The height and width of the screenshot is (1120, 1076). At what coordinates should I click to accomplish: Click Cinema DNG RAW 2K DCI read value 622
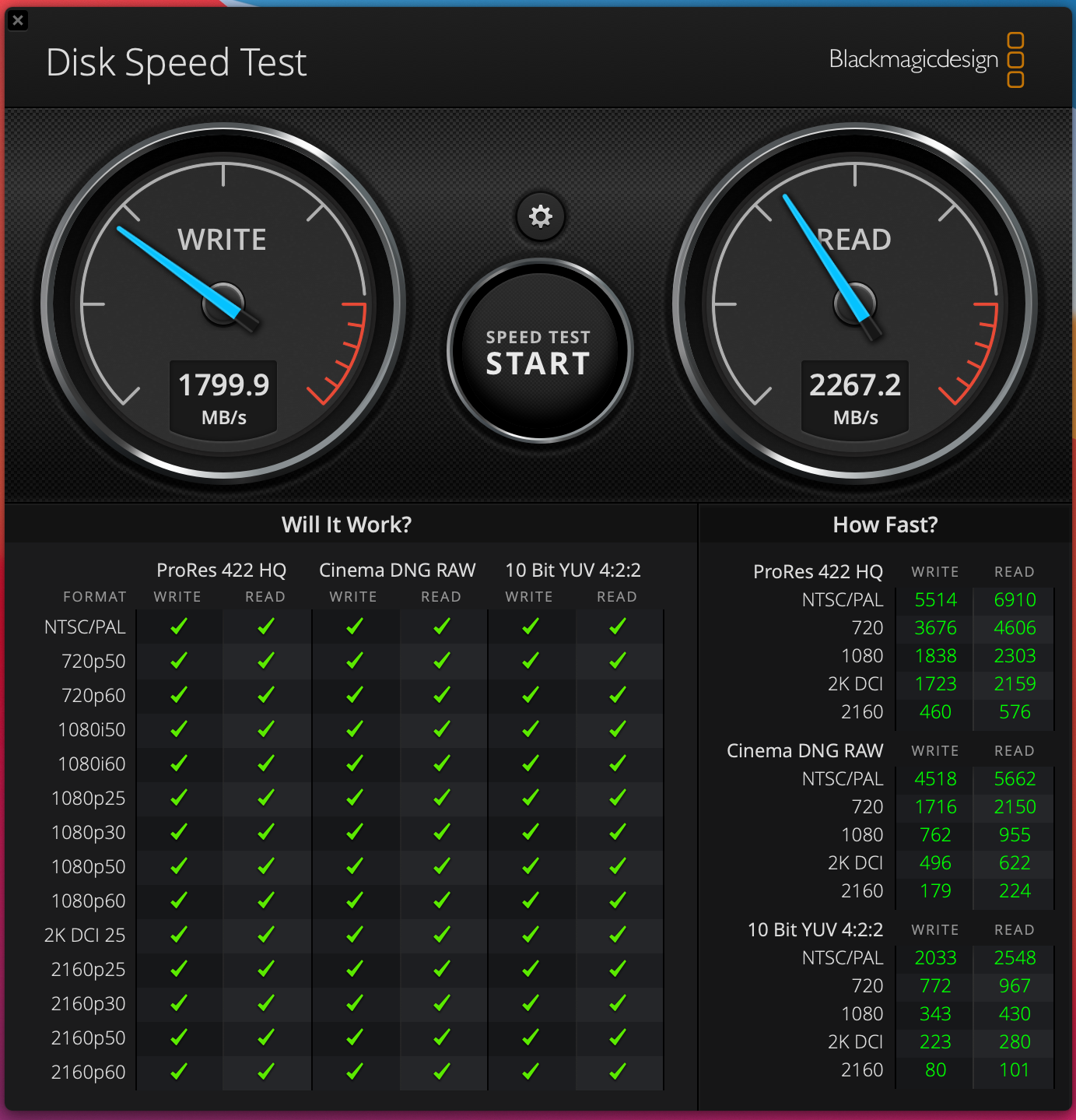[1015, 863]
